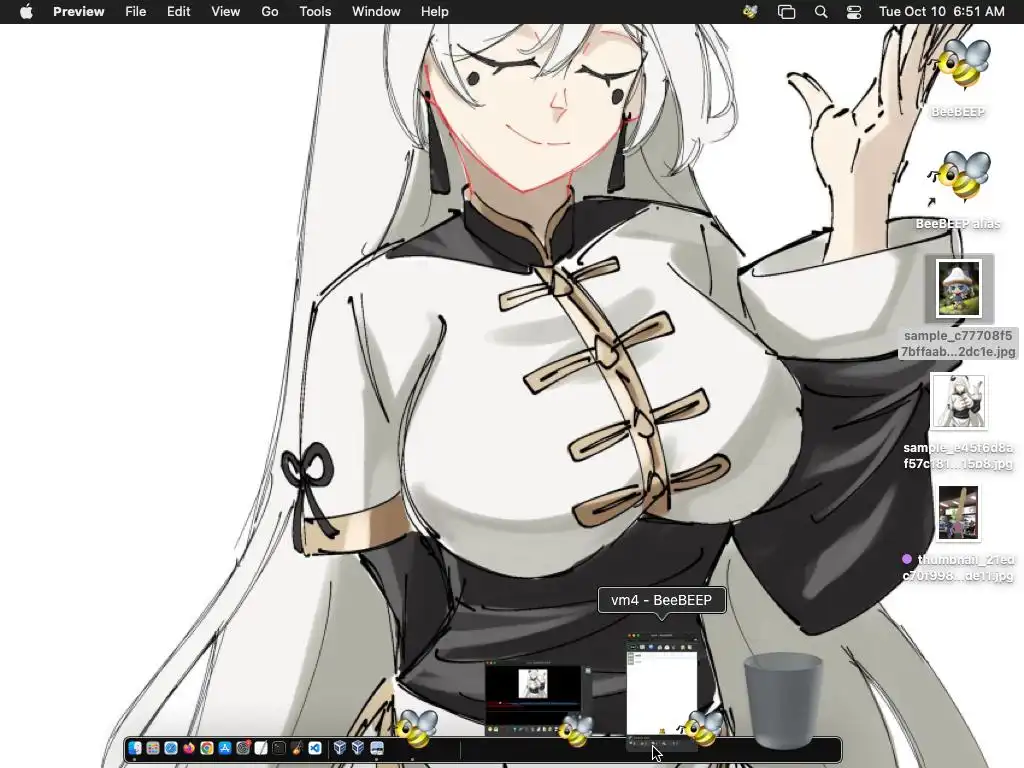The height and width of the screenshot is (768, 1024).
Task: Open Launchpad from the Dock
Action: pos(153,748)
